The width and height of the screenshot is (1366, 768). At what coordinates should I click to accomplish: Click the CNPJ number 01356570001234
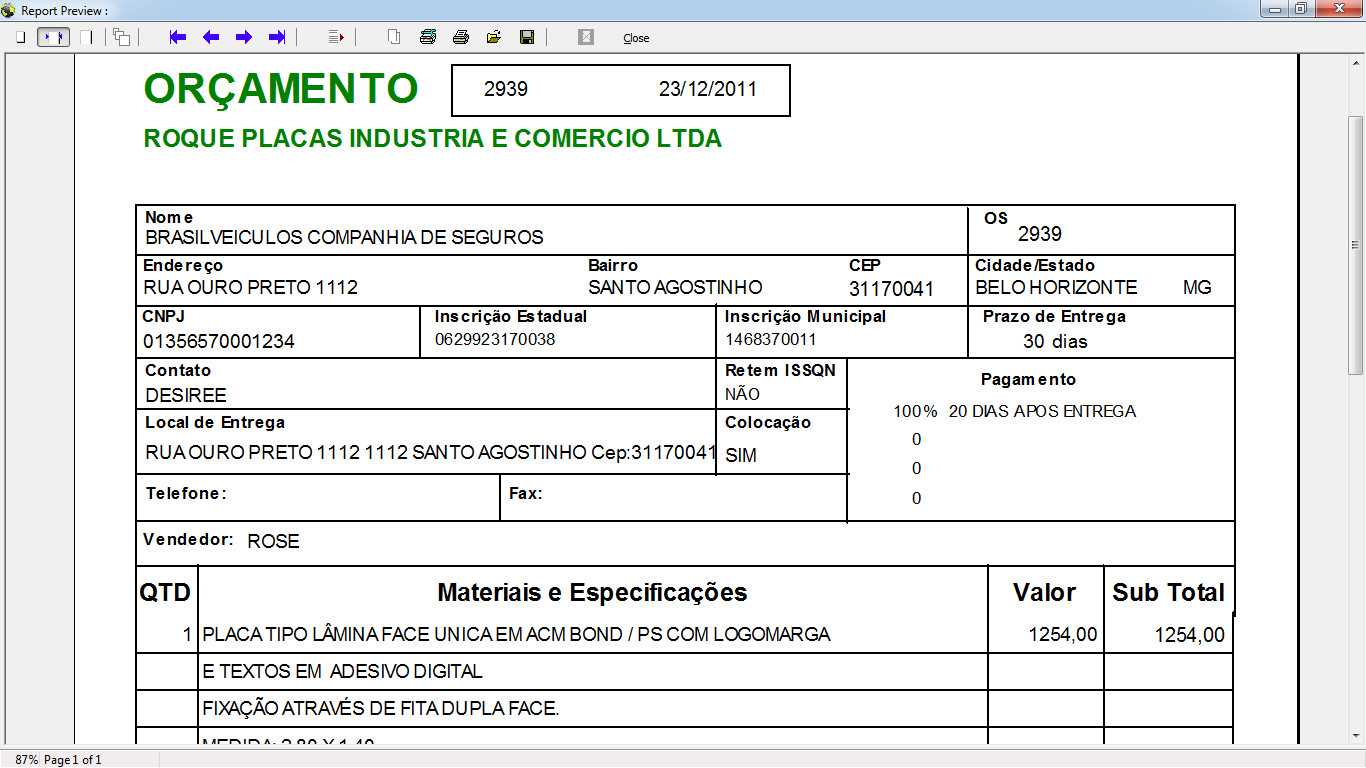pos(219,342)
